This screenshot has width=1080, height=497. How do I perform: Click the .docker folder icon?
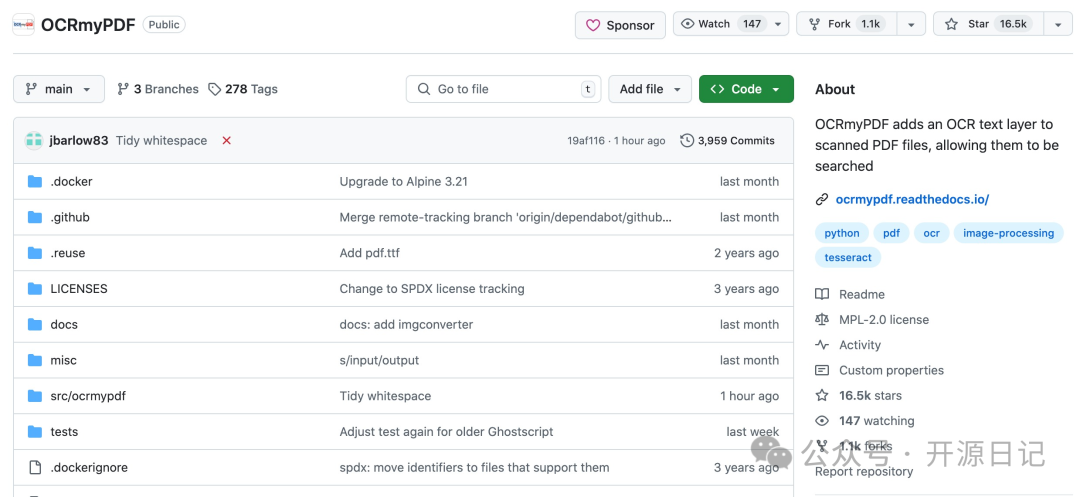[x=35, y=182]
